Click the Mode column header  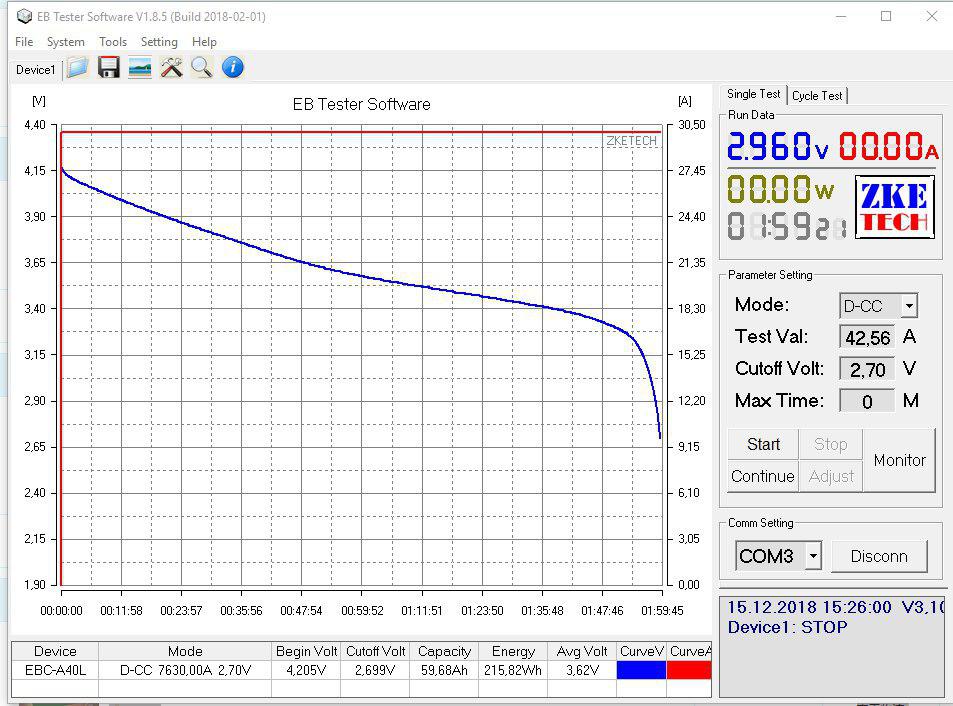tap(185, 651)
